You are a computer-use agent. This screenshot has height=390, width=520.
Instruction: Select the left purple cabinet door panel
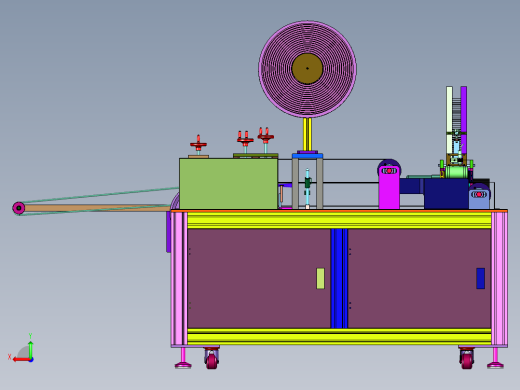(259, 278)
